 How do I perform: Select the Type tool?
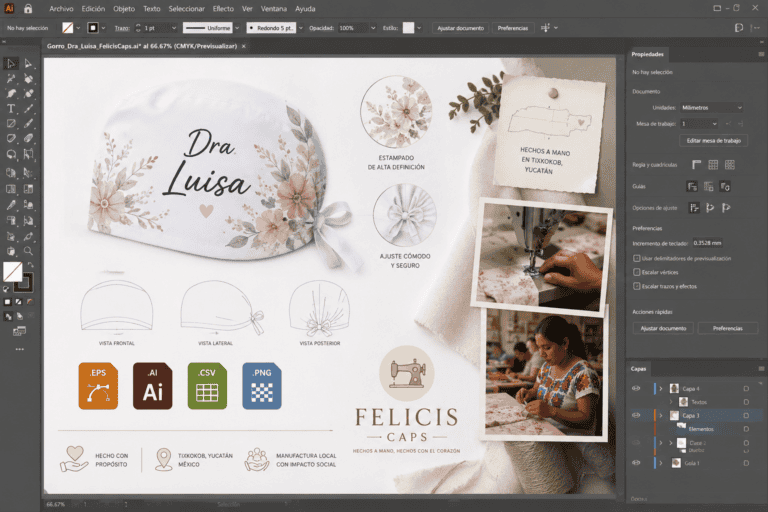(x=11, y=109)
